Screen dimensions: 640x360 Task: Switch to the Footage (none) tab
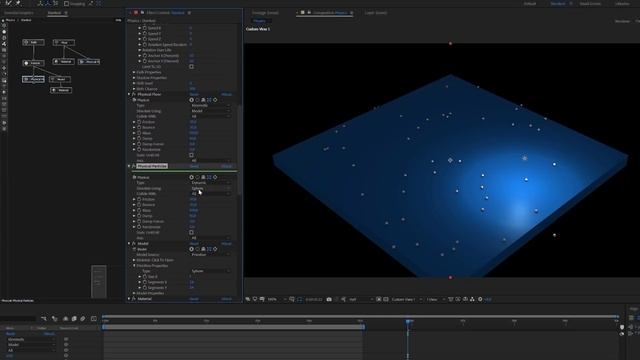click(x=265, y=13)
